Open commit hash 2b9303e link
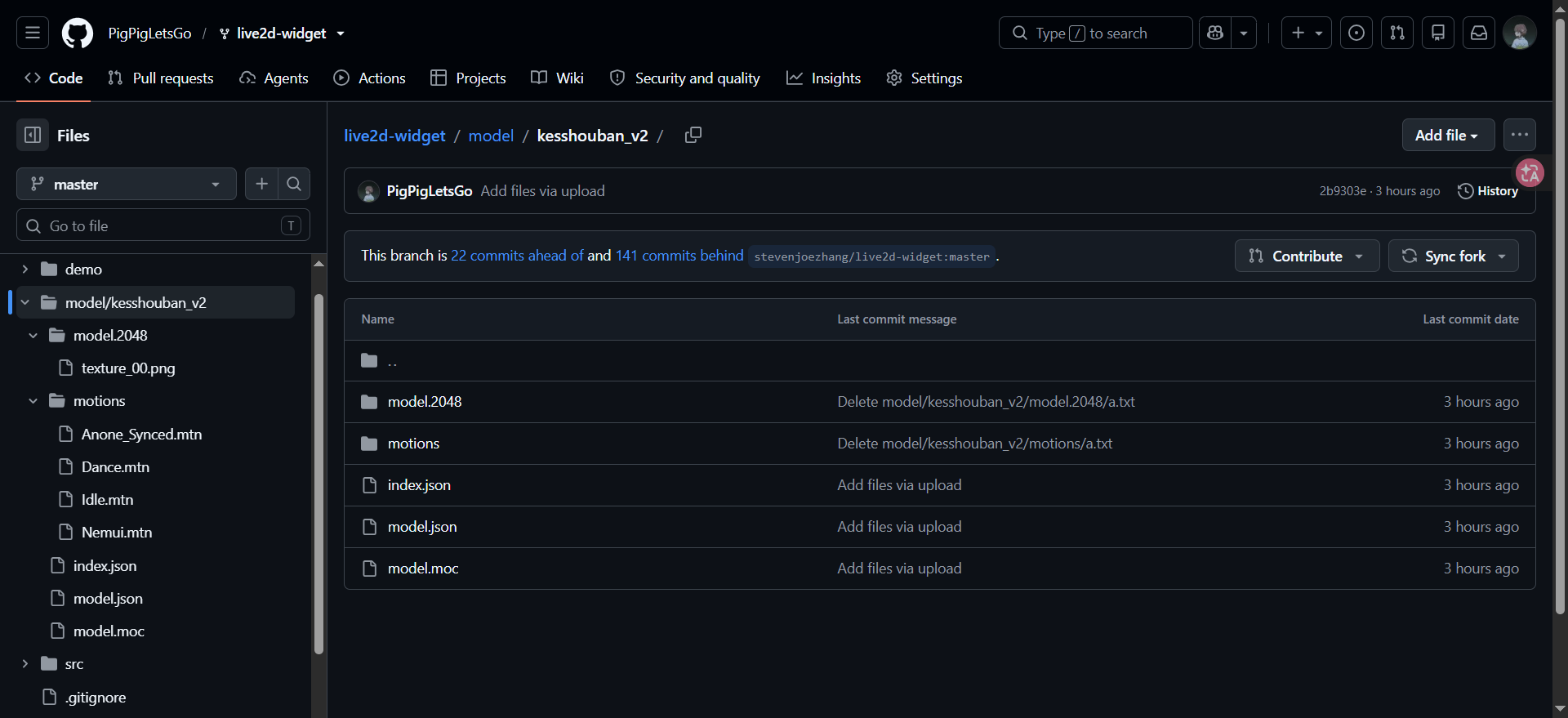 1343,191
